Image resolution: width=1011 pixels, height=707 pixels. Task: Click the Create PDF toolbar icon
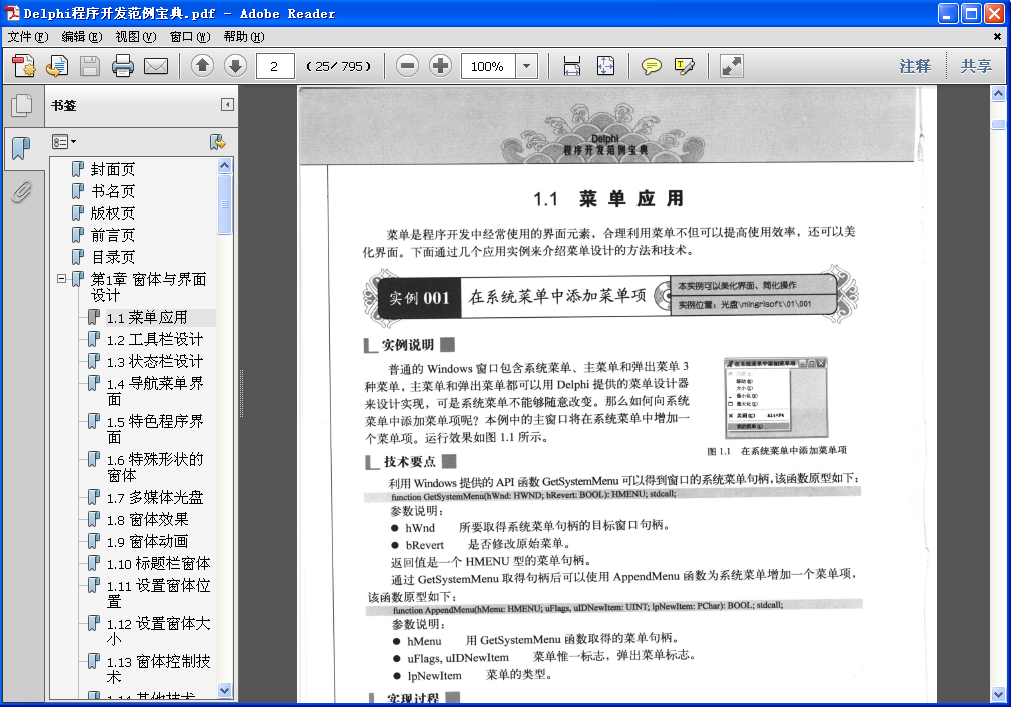tap(24, 66)
